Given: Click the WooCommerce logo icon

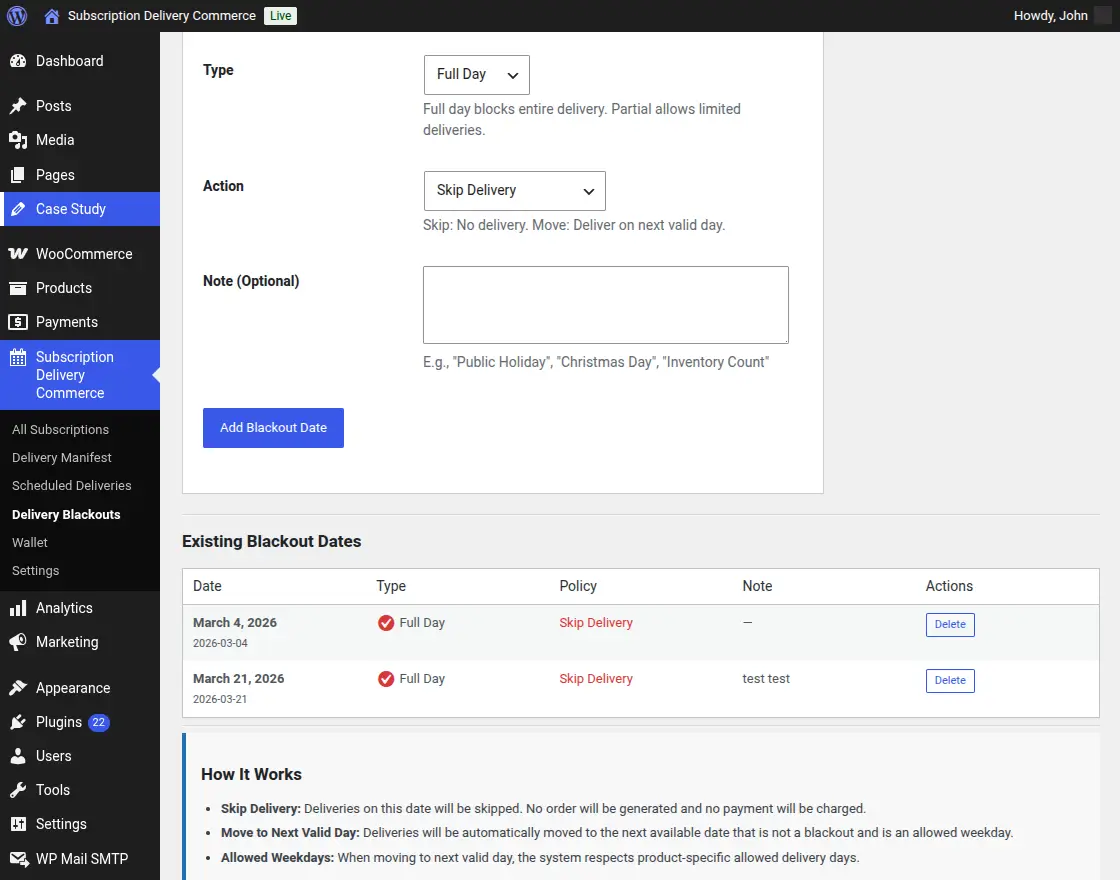Looking at the screenshot, I should (x=18, y=254).
